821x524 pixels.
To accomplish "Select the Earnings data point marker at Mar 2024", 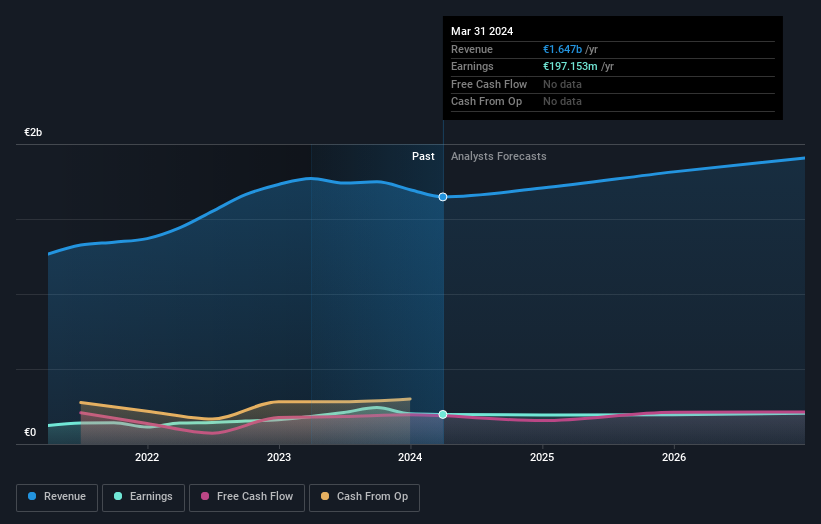I will pos(443,415).
